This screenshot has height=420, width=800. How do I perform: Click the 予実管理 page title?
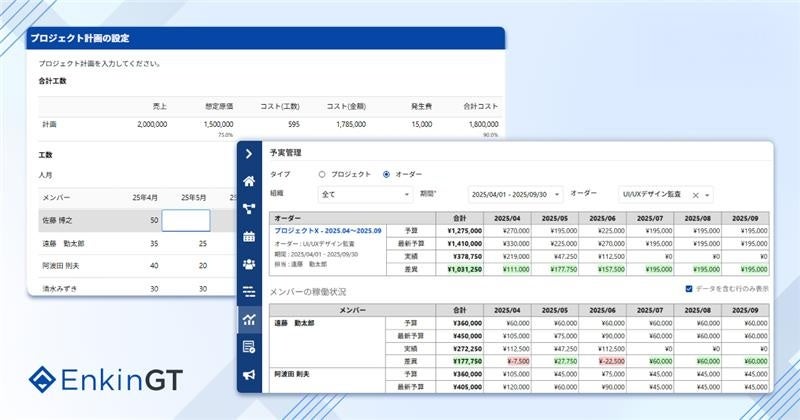pos(286,153)
